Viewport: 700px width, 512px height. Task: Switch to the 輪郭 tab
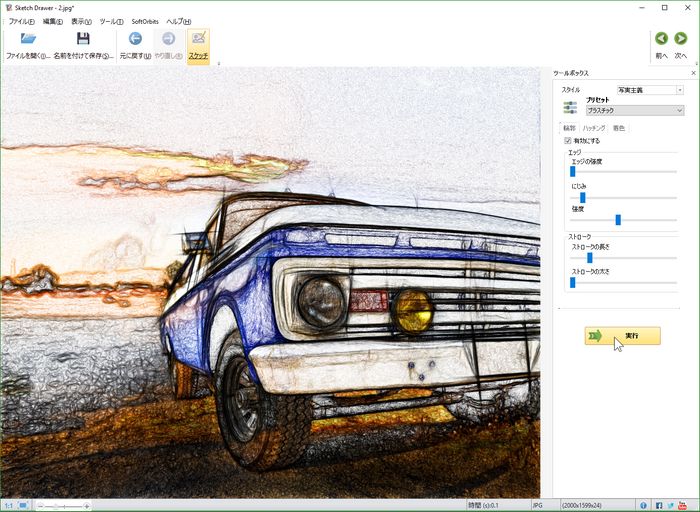tap(569, 128)
